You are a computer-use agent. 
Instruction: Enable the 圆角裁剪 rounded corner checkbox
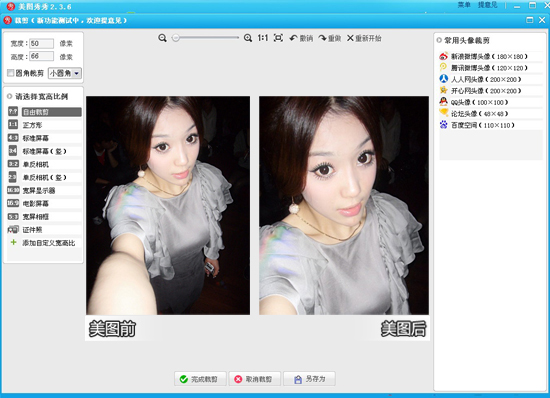tap(11, 73)
